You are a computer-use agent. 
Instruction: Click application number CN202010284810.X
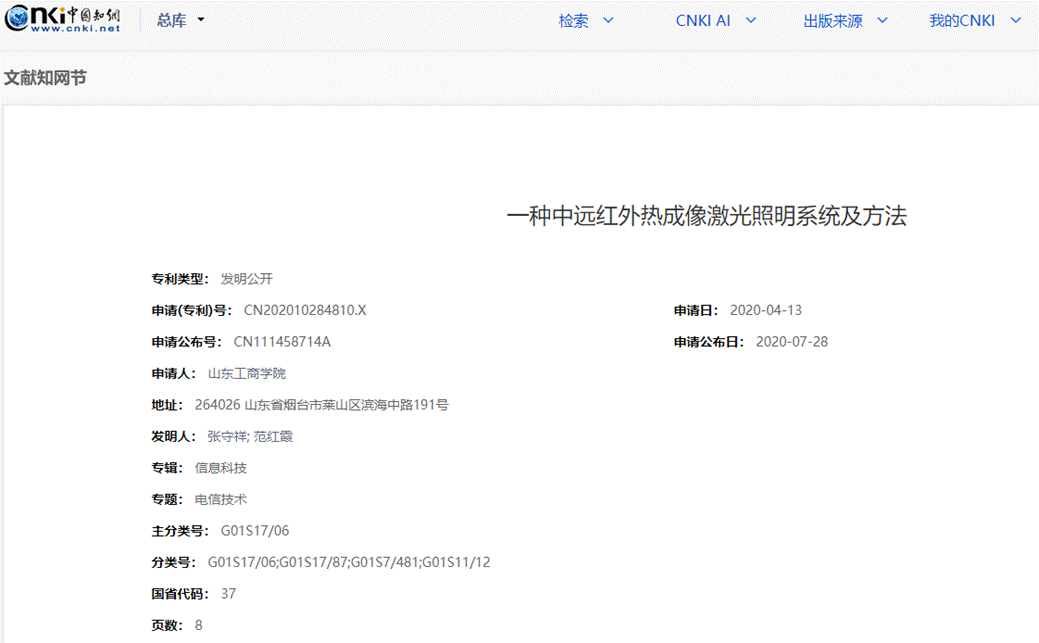coord(305,311)
